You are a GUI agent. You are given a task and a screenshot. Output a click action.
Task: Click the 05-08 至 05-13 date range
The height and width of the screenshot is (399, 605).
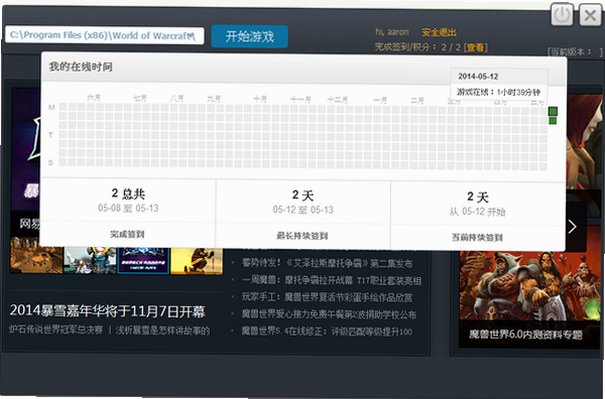[x=128, y=208]
